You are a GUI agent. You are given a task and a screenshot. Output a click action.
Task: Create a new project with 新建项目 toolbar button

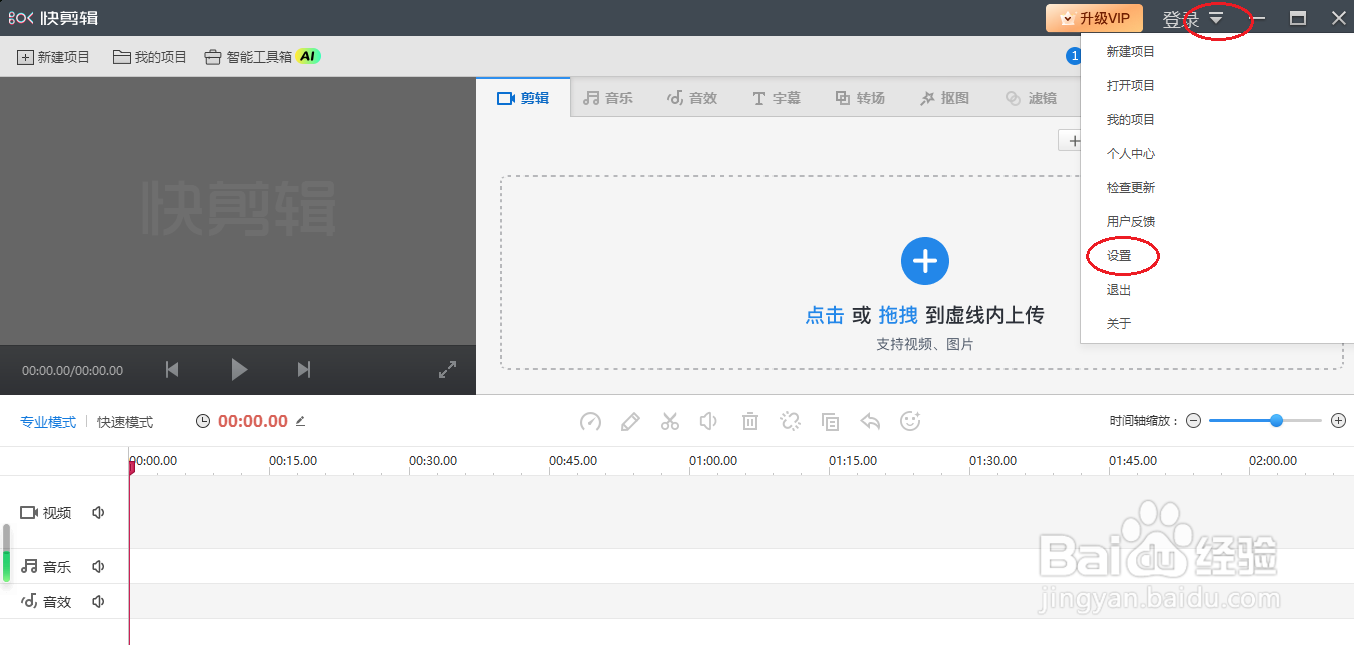[x=54, y=57]
